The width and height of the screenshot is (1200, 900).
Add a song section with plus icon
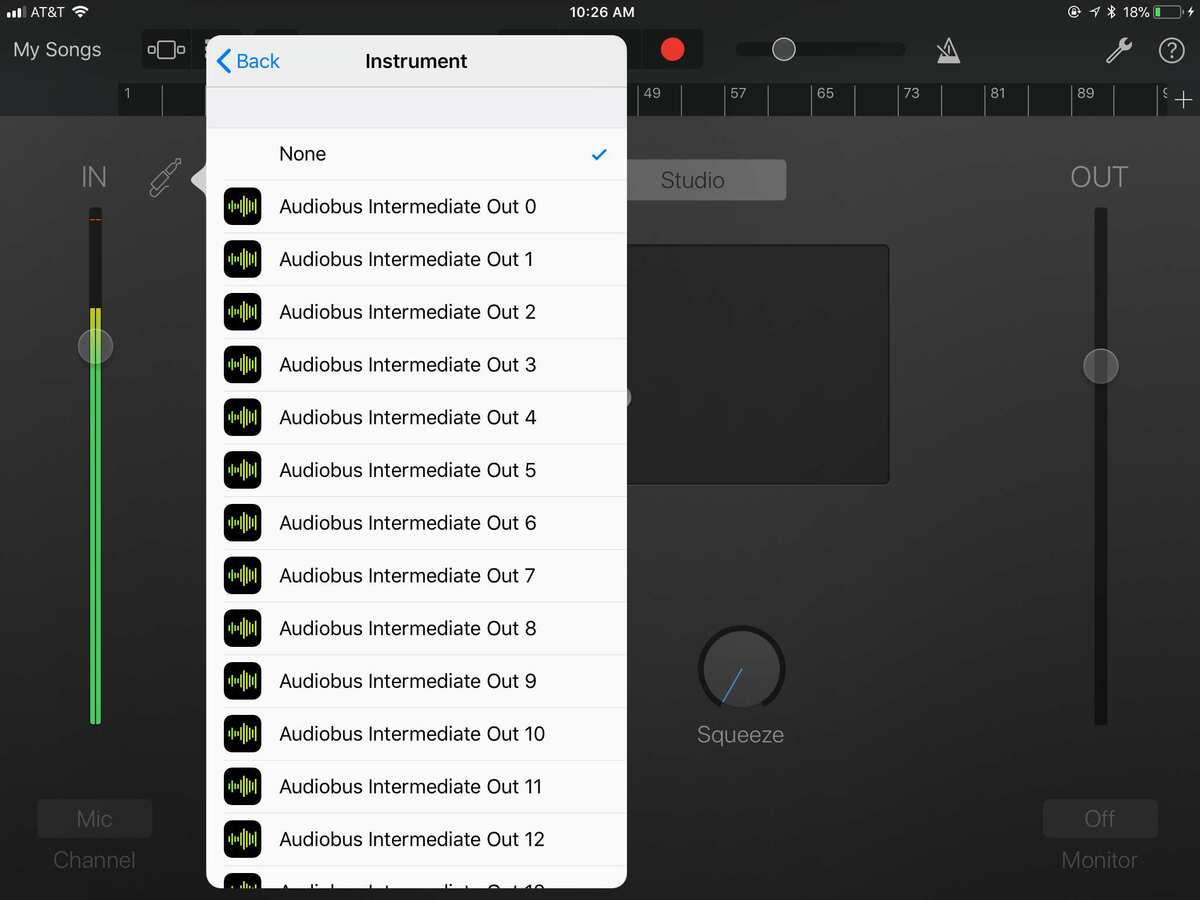click(x=1183, y=100)
